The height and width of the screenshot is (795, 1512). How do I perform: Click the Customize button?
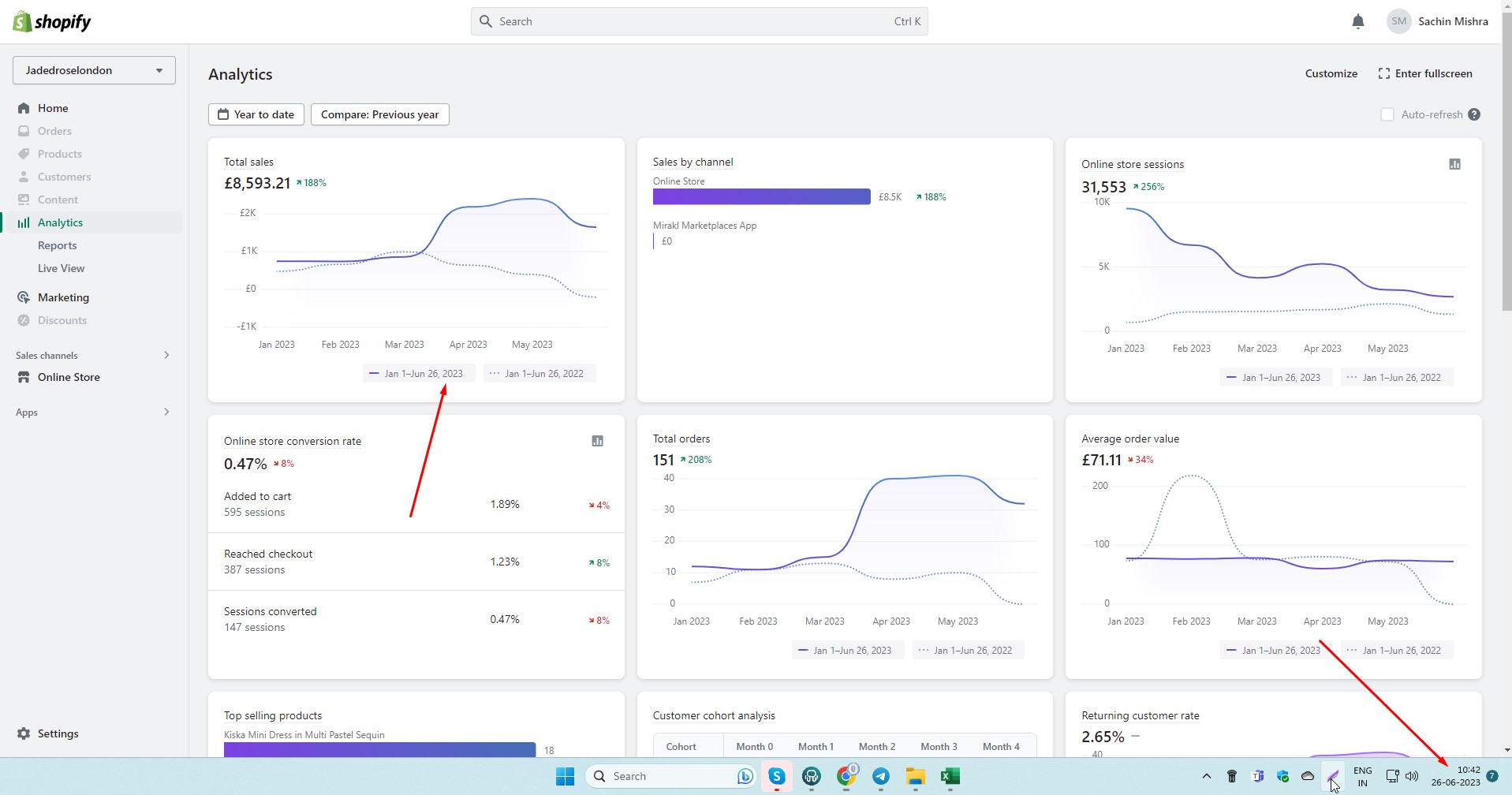click(x=1331, y=73)
